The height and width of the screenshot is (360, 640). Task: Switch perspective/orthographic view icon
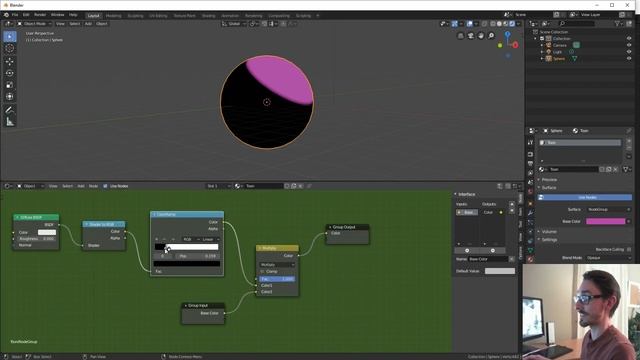(460, 36)
